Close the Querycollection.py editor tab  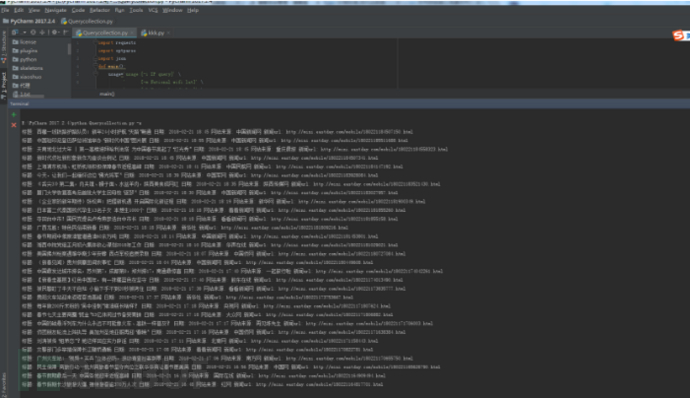point(132,33)
